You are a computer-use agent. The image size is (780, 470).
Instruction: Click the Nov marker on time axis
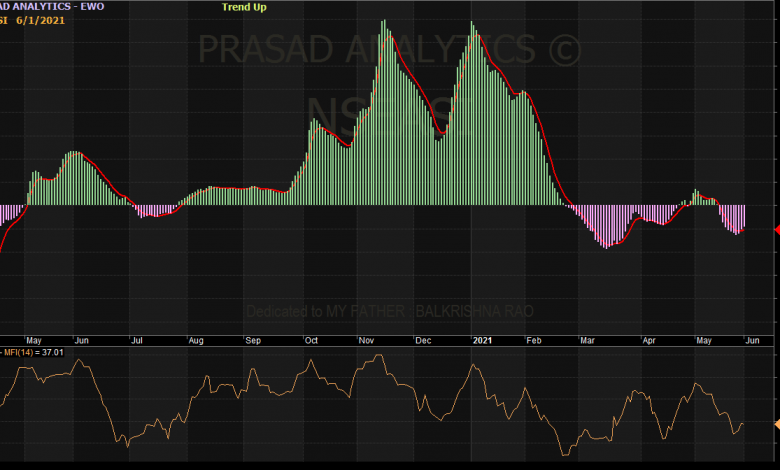[366, 341]
